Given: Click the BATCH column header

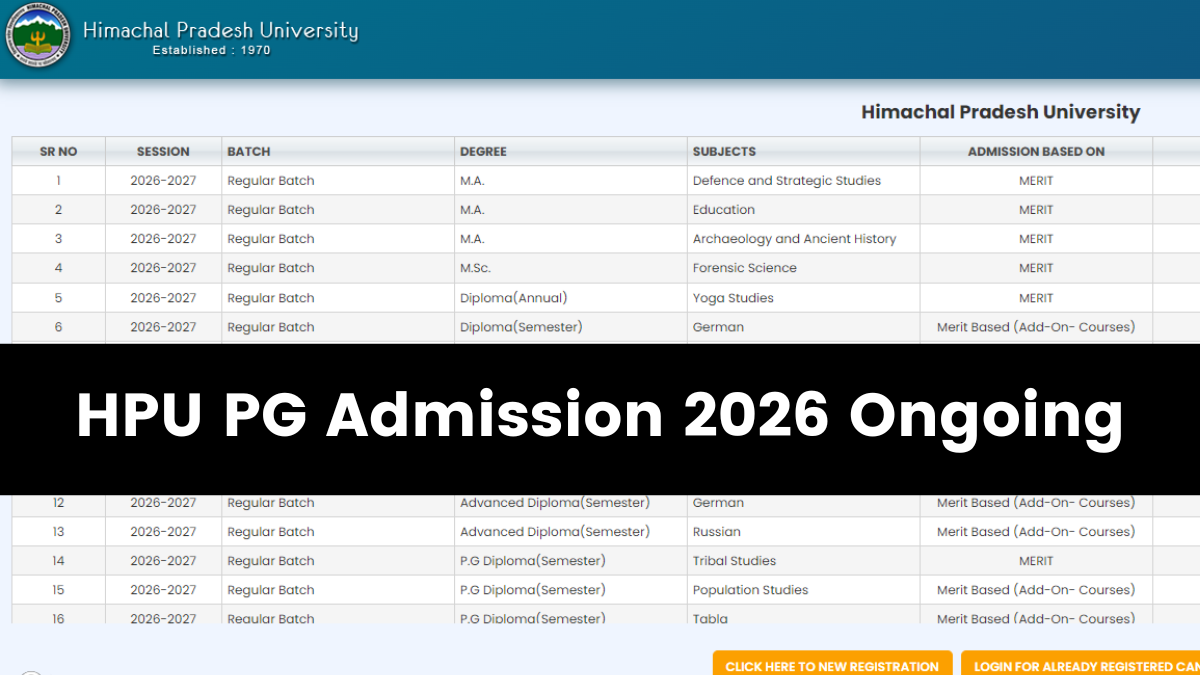Looking at the screenshot, I should (x=338, y=152).
